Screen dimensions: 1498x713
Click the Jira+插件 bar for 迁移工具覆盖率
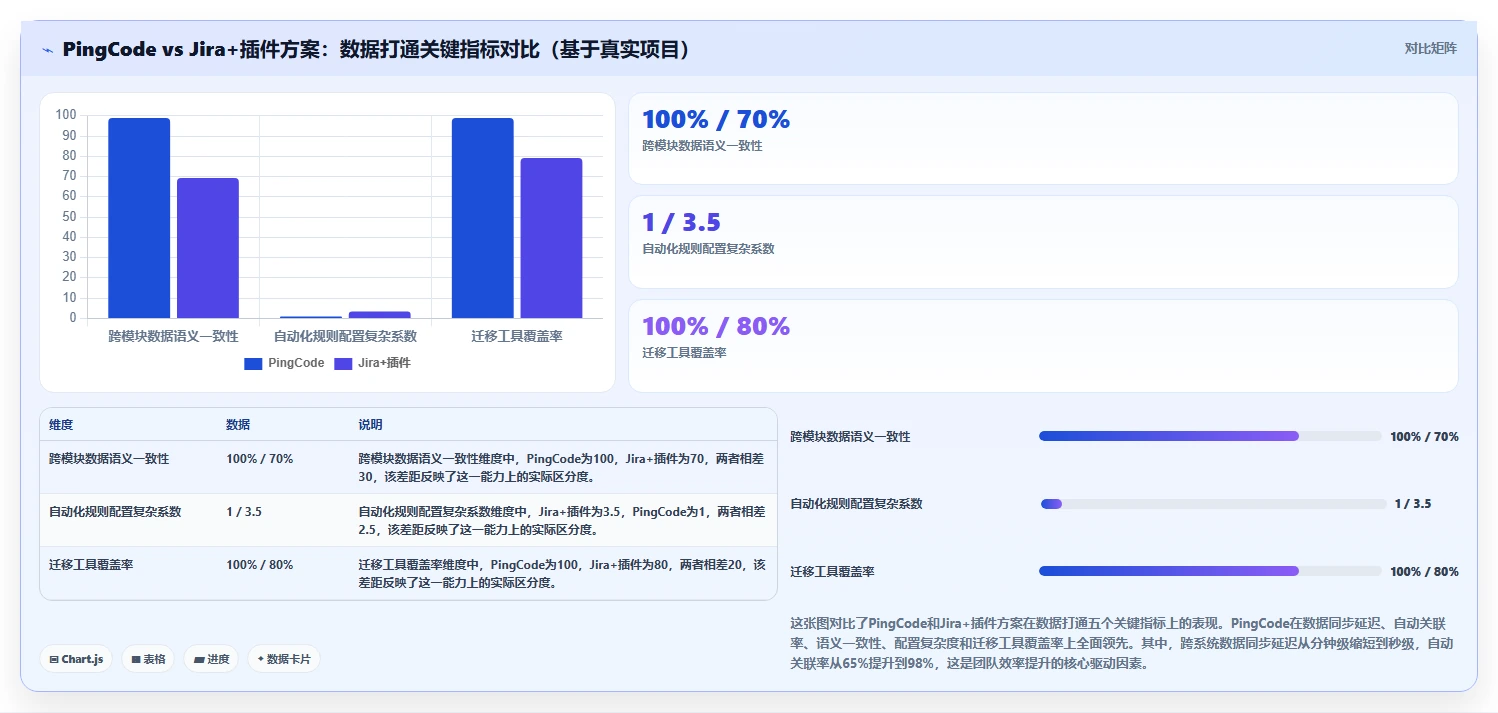click(x=551, y=238)
